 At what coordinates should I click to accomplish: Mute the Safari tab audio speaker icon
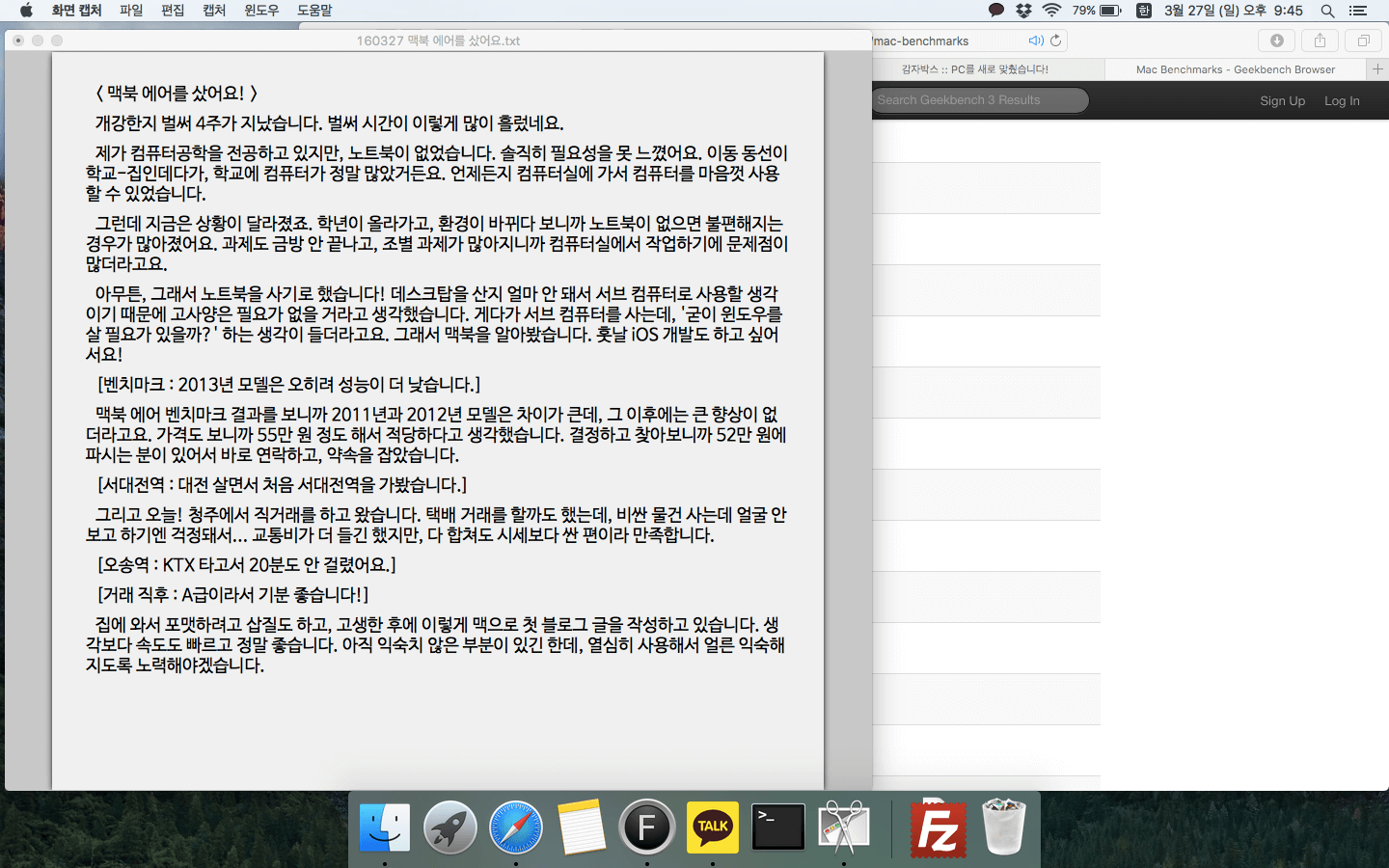(1035, 41)
